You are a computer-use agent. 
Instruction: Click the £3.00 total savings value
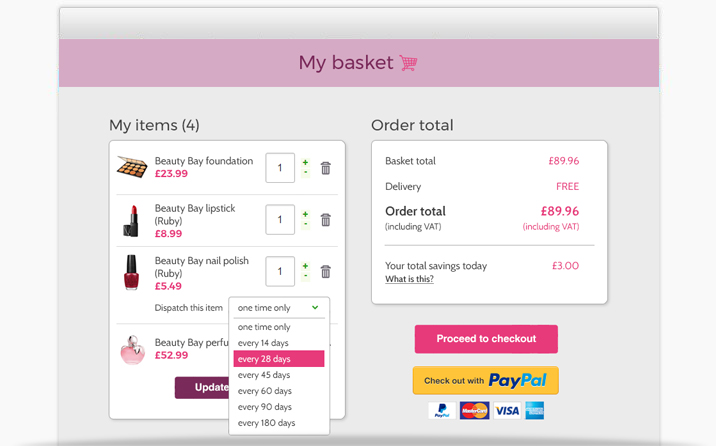(565, 266)
